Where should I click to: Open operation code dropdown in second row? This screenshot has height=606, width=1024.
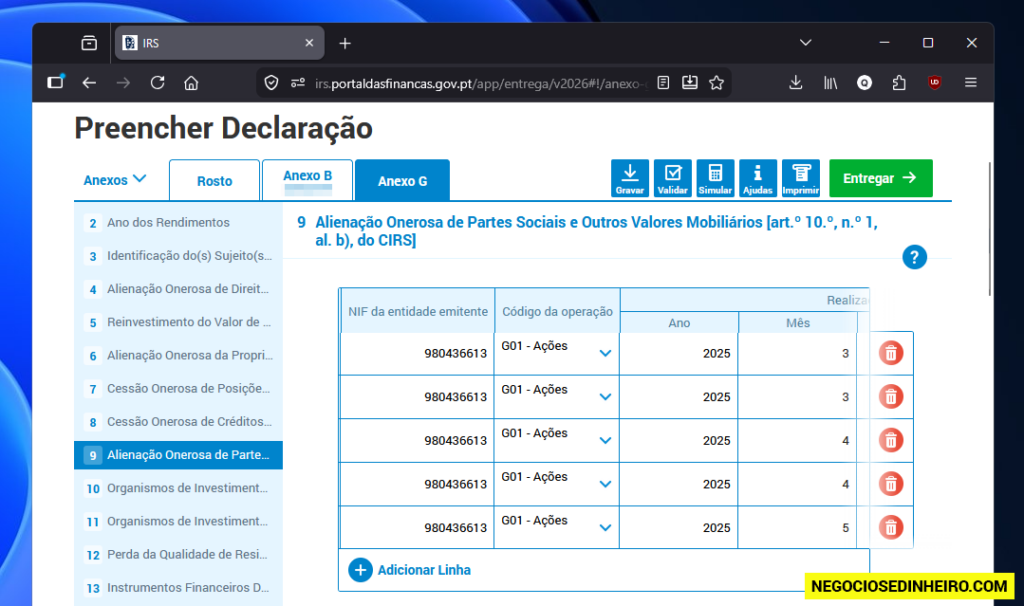click(605, 396)
